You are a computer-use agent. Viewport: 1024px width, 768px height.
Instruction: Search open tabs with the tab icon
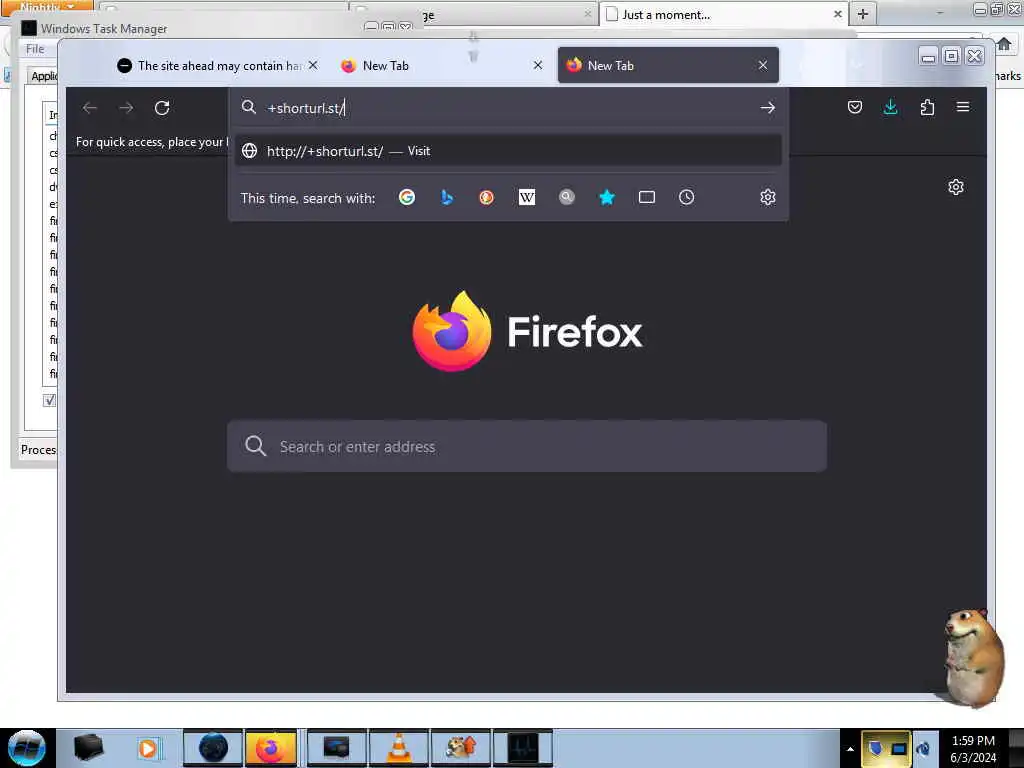click(x=647, y=197)
